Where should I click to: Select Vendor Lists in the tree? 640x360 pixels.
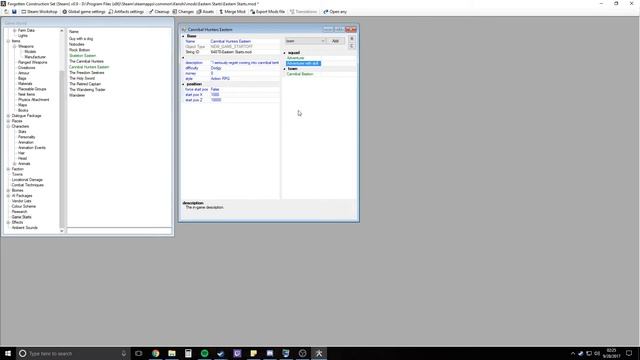22,201
